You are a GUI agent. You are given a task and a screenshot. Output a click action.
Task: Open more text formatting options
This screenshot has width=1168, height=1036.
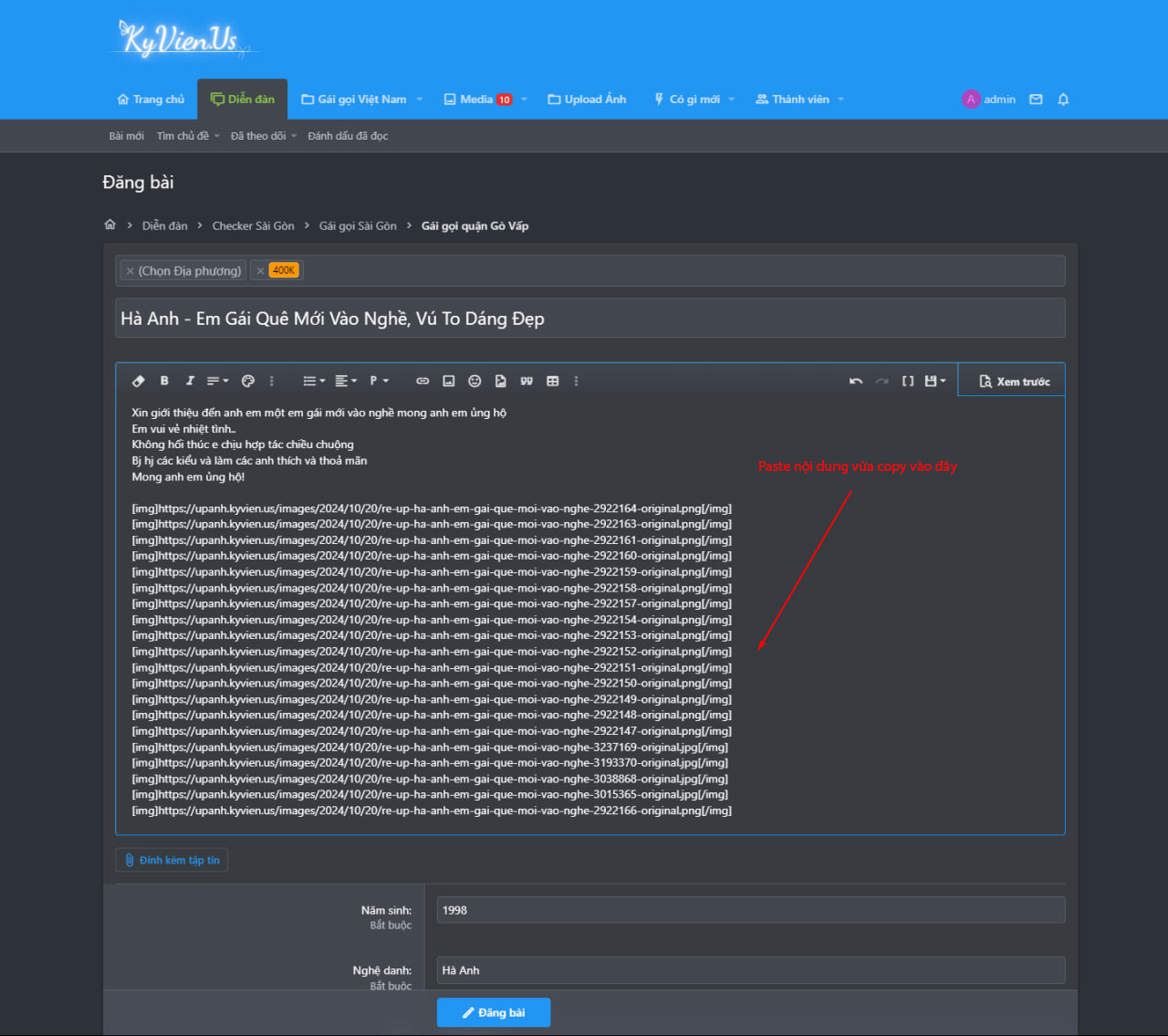tap(272, 381)
